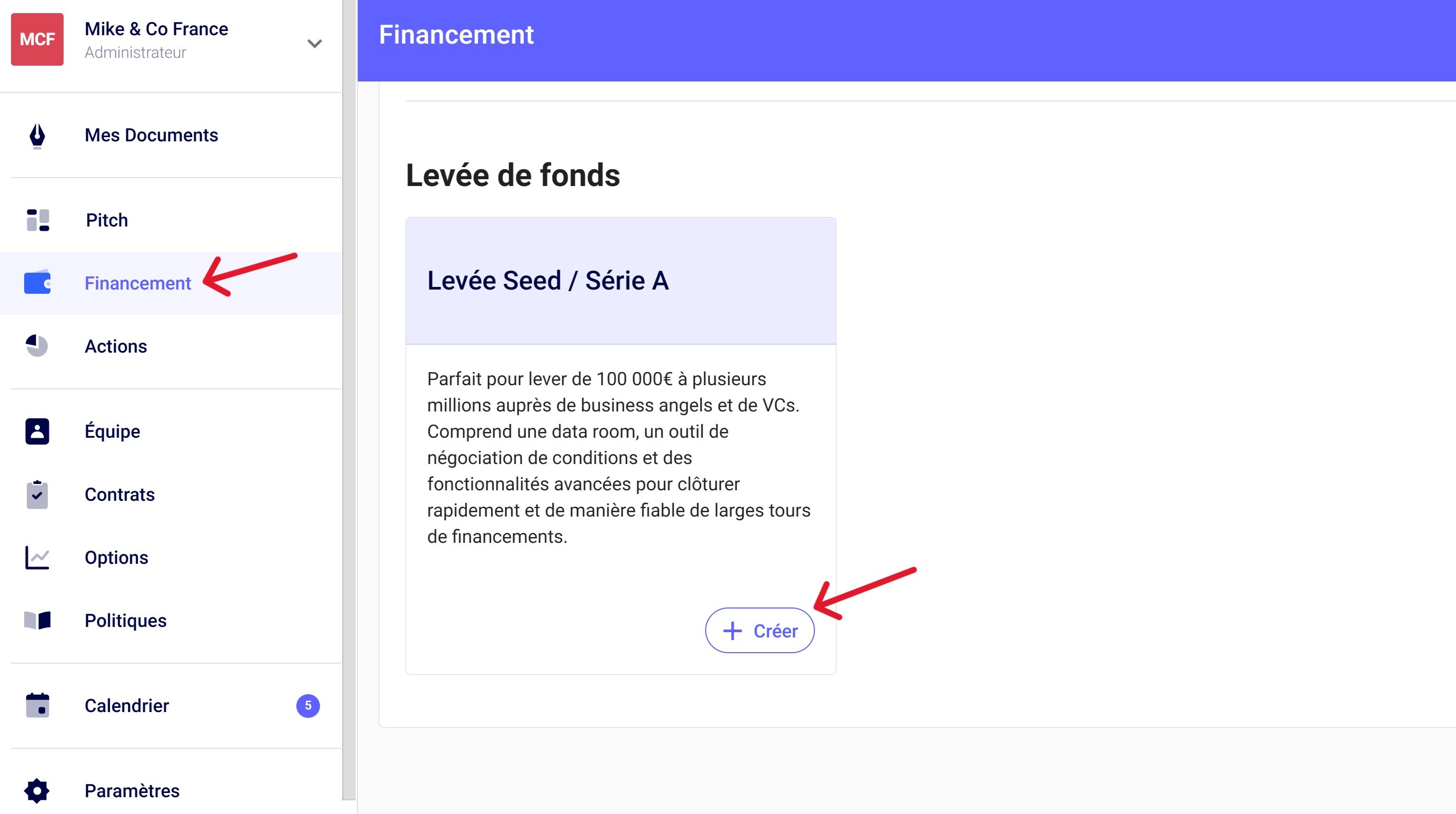Click the Calendrier calendar icon

(37, 705)
